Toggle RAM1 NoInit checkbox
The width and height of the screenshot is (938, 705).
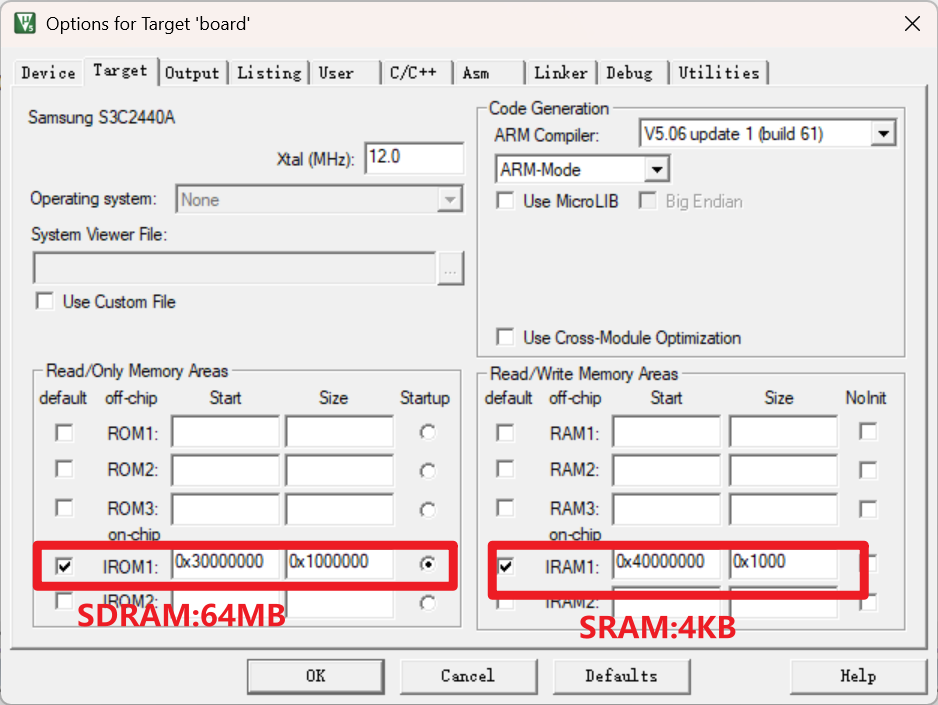click(x=868, y=431)
